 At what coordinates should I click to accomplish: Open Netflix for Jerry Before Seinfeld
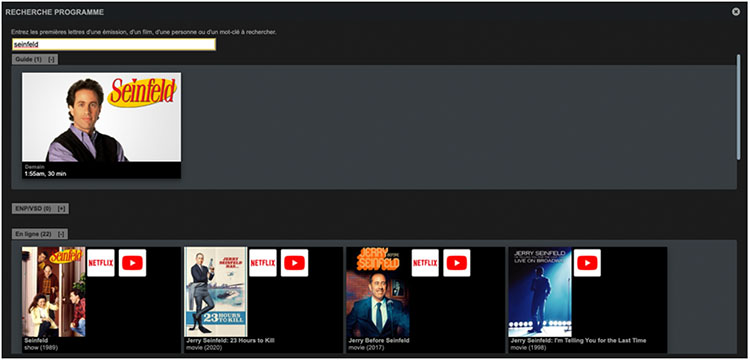coord(425,263)
